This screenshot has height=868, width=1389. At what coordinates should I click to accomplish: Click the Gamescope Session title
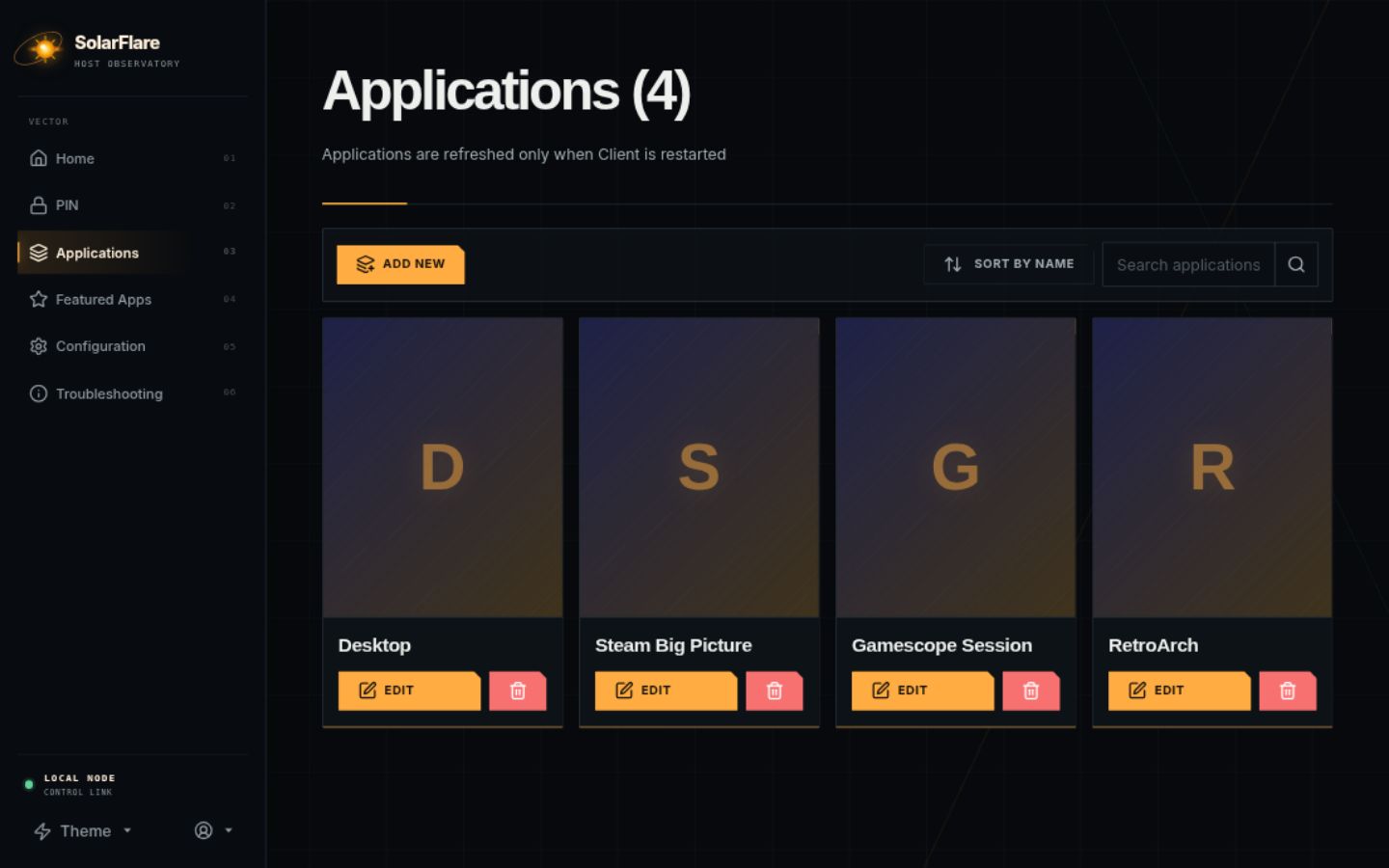[941, 645]
